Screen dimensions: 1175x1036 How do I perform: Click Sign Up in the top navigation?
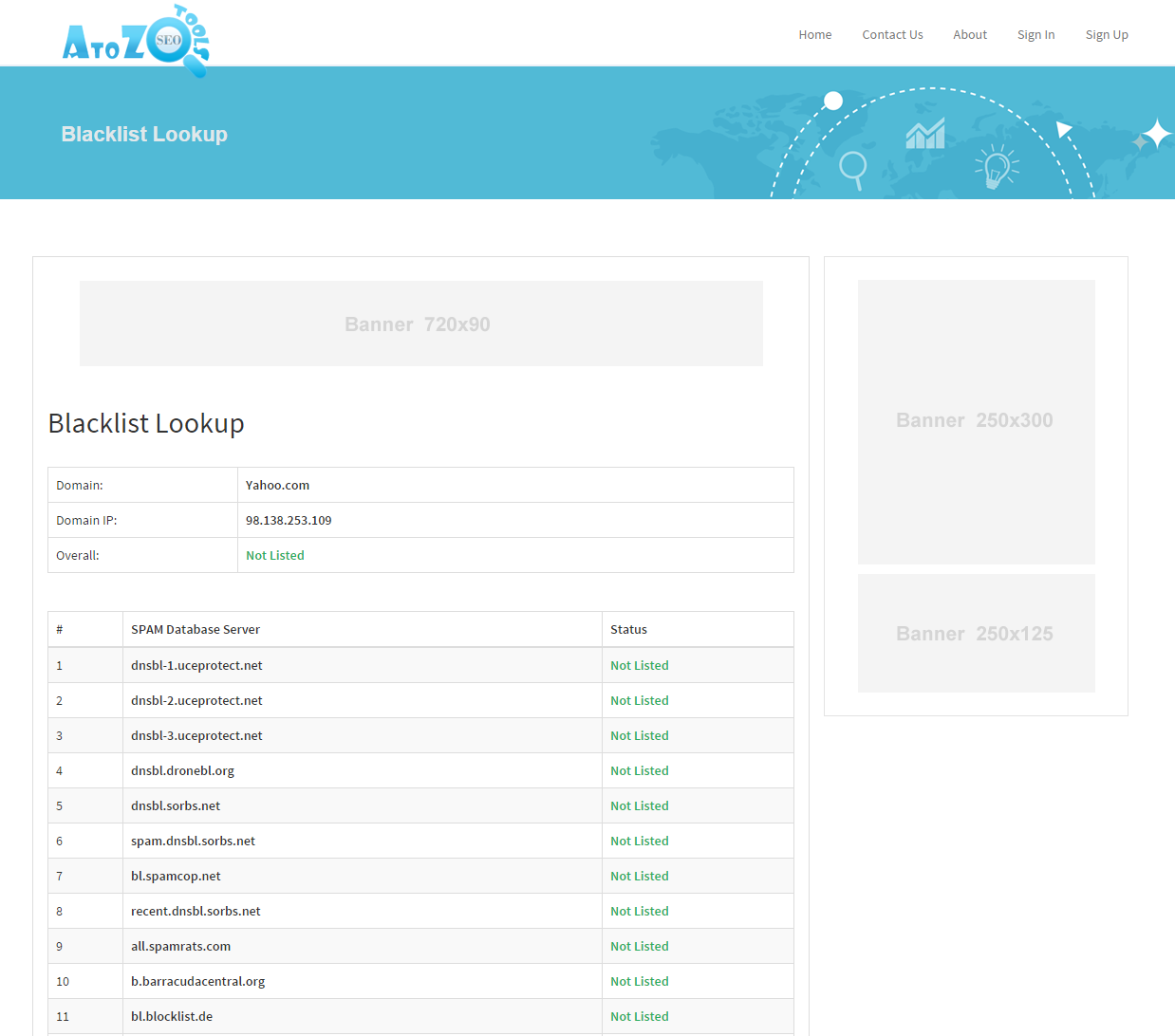1107,34
